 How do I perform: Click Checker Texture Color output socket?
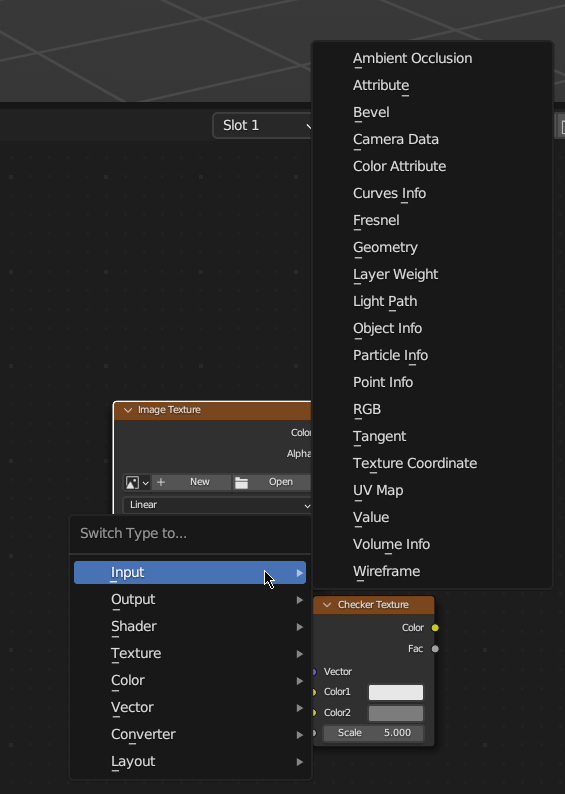tap(435, 628)
